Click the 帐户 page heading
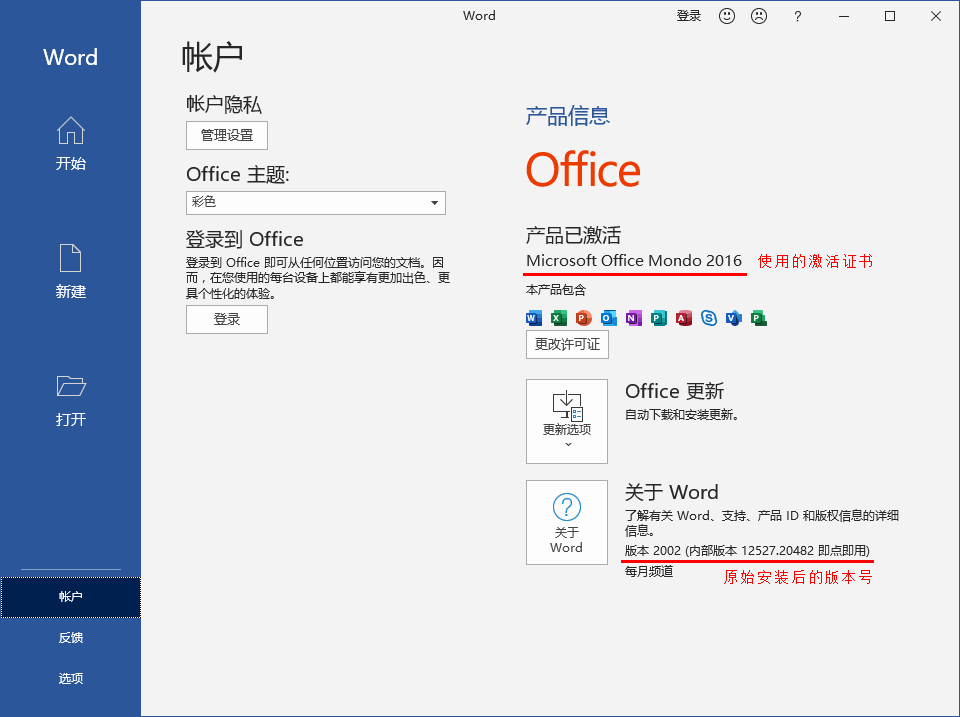 [x=212, y=58]
